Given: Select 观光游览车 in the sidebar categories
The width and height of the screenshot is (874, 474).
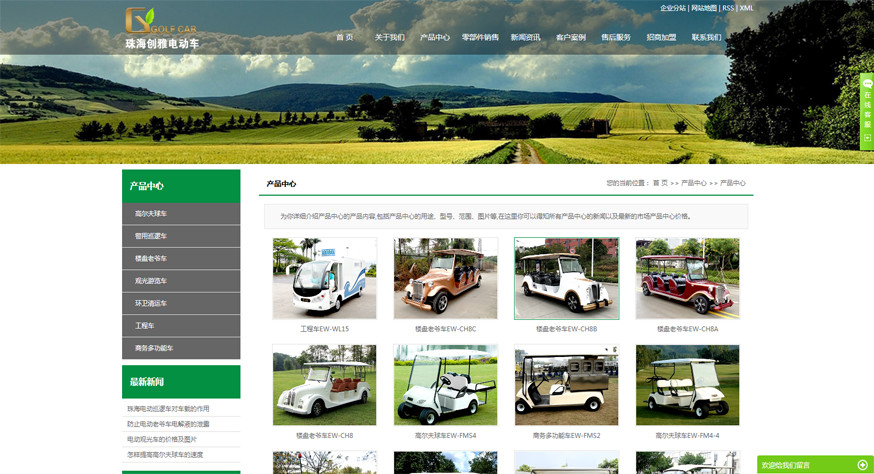Looking at the screenshot, I should (x=181, y=280).
